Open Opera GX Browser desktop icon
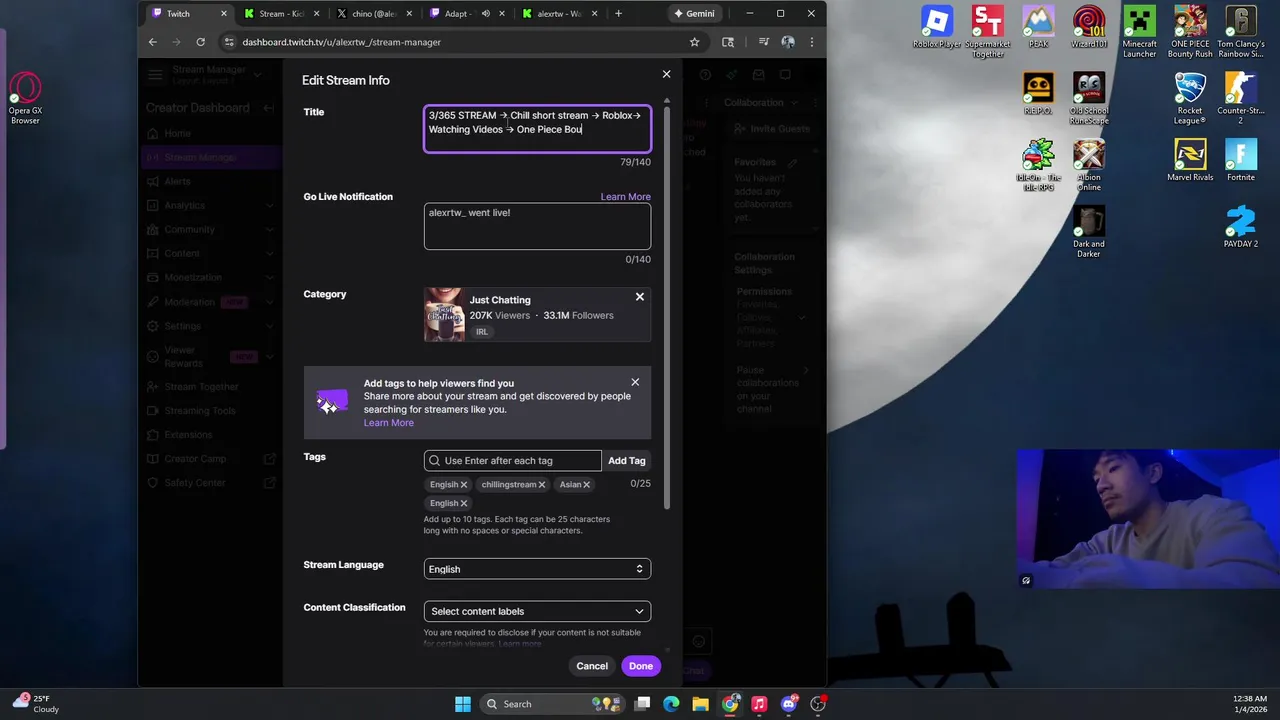Image resolution: width=1280 pixels, height=720 pixels. point(26,99)
